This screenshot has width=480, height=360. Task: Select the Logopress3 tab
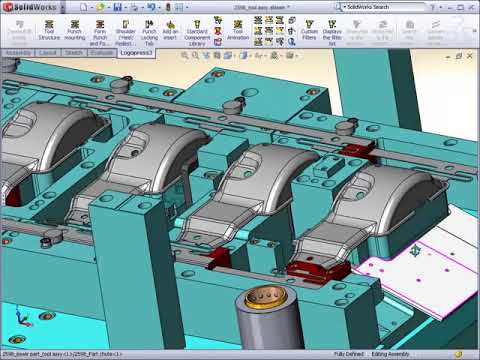coord(136,53)
